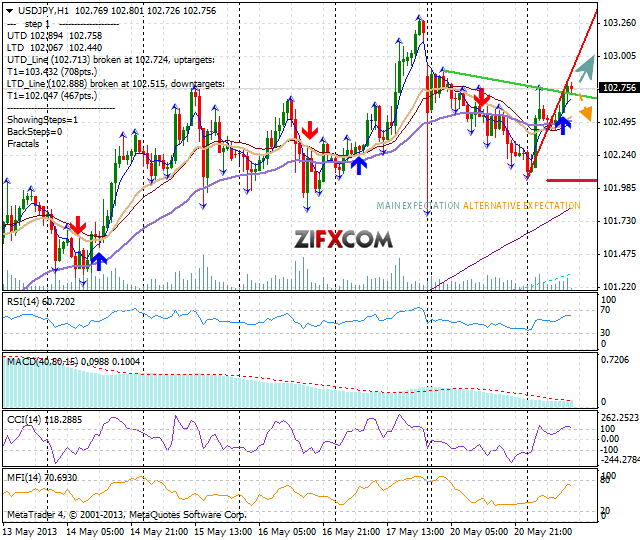Click the CCI(14) 118.2885 indicator label

44,420
